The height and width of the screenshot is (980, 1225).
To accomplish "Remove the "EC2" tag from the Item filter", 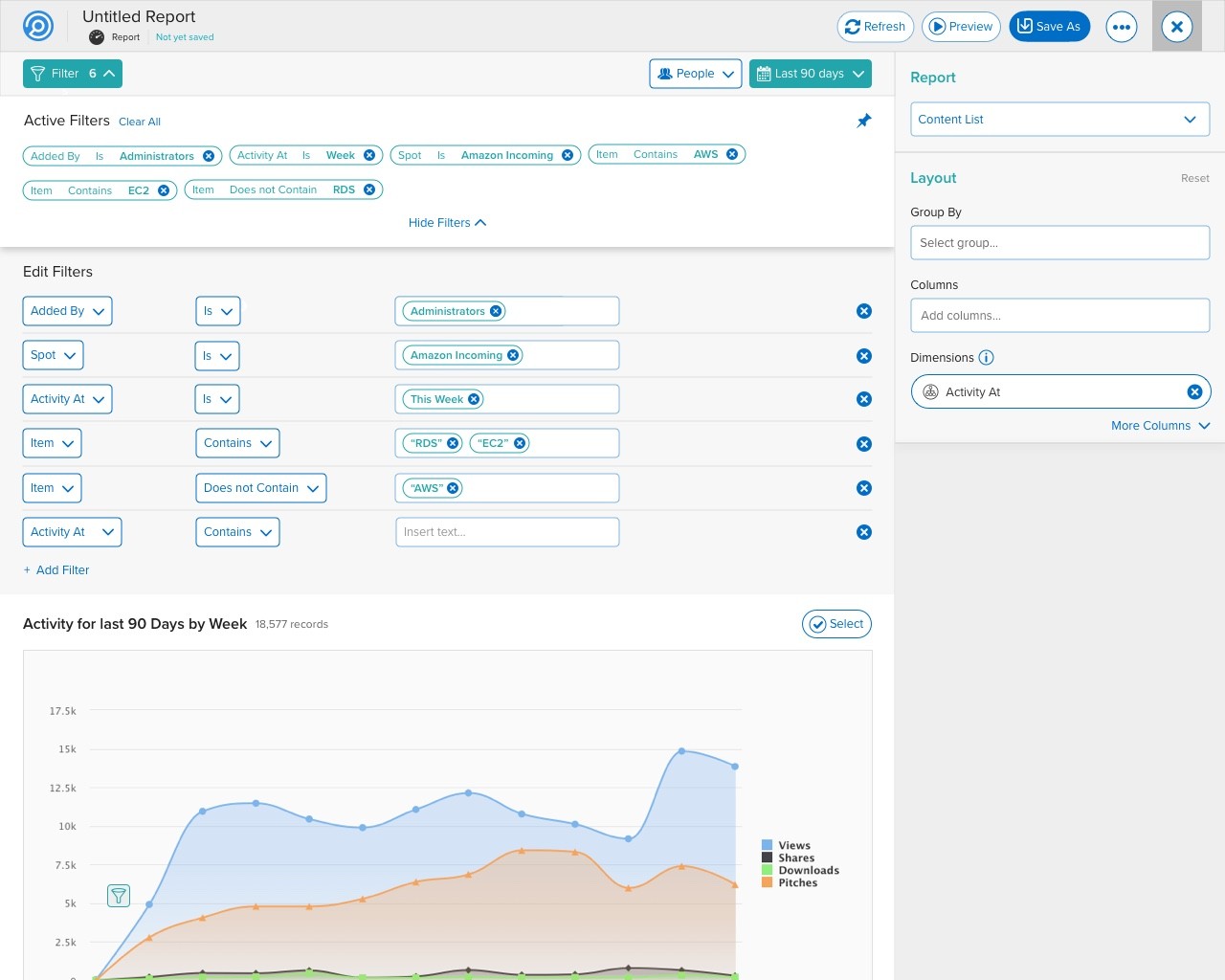I will (x=520, y=443).
